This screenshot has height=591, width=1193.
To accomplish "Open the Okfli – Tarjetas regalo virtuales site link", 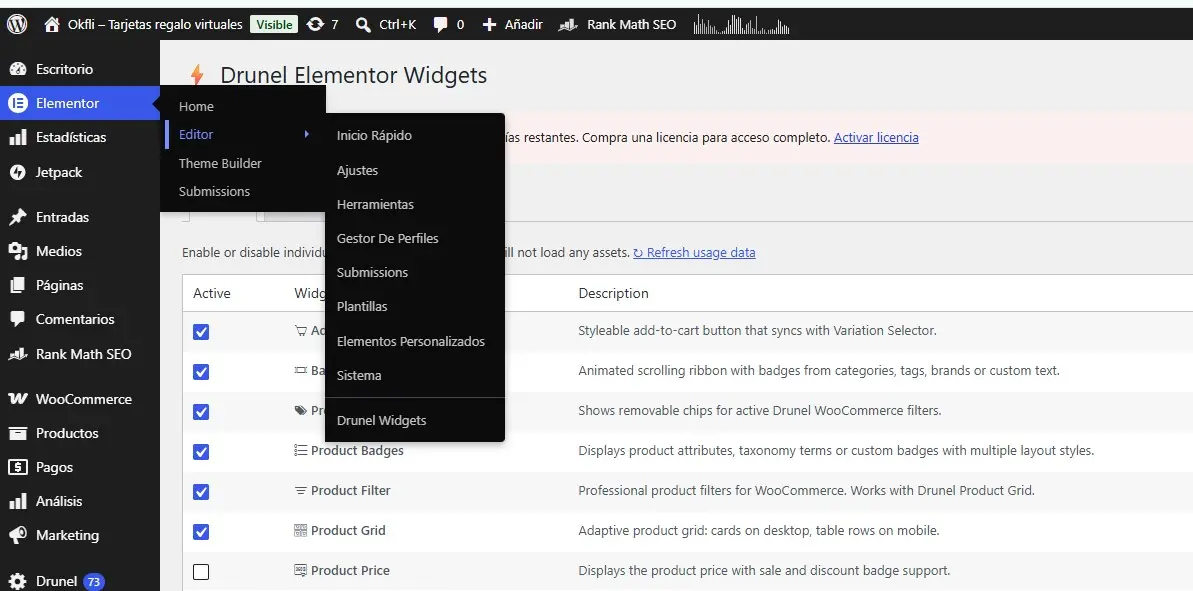I will (155, 24).
